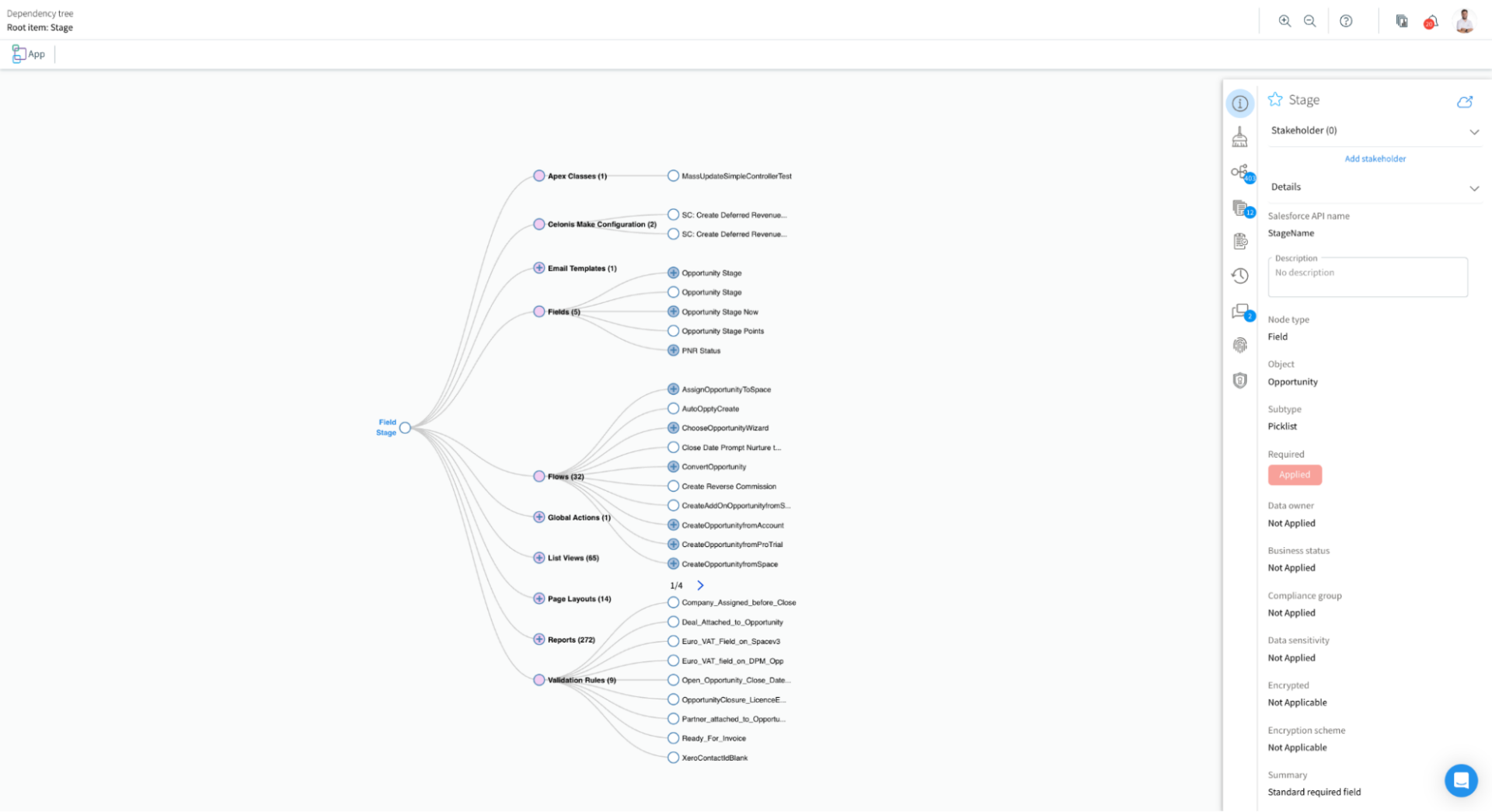
Task: Open the dependency explorer panel with 403 items
Action: coord(1240,171)
